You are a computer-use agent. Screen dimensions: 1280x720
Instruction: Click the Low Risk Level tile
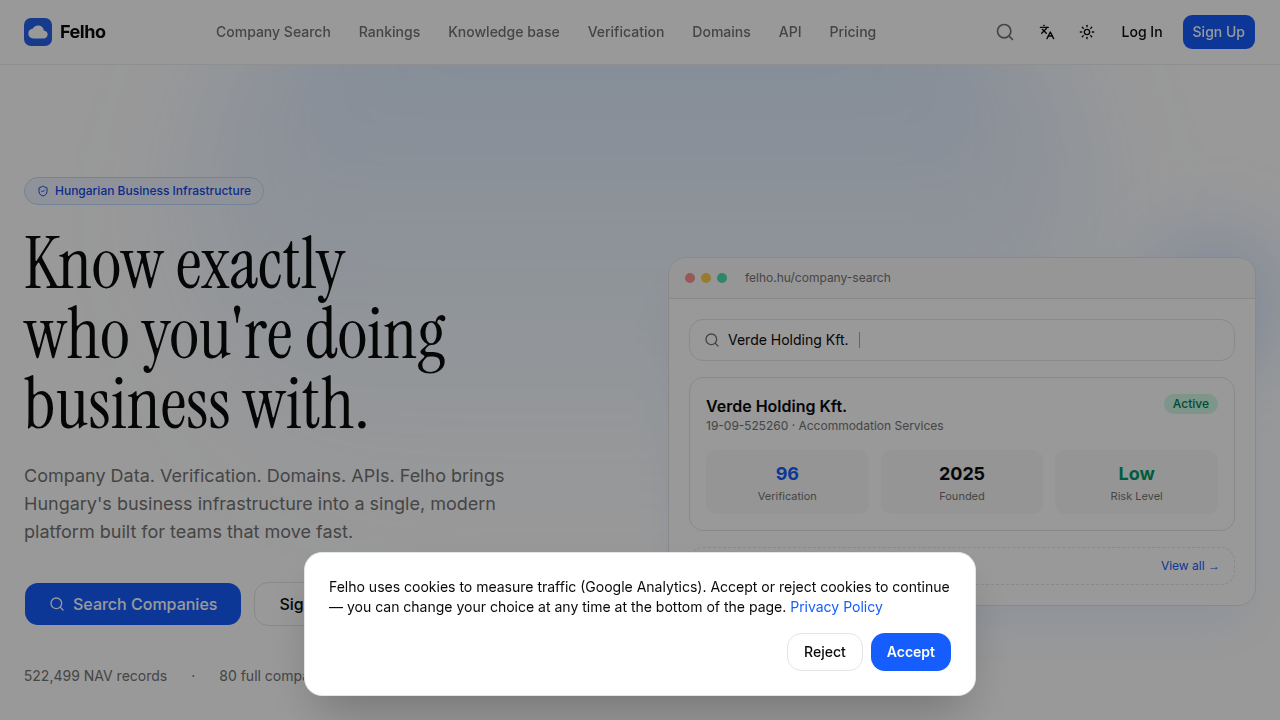pyautogui.click(x=1136, y=482)
